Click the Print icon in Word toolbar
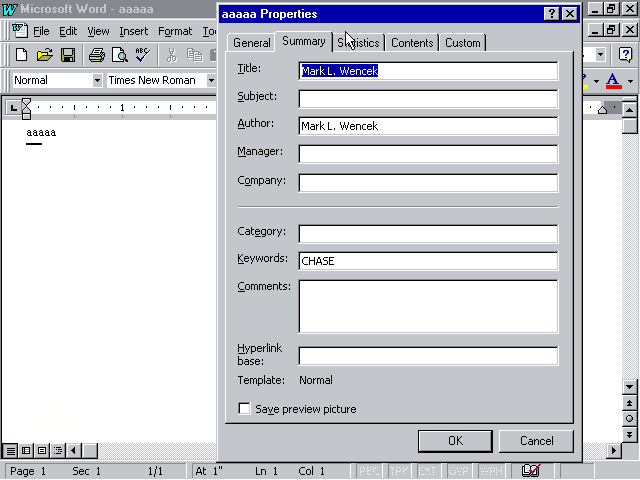640x480 pixels. (97, 55)
